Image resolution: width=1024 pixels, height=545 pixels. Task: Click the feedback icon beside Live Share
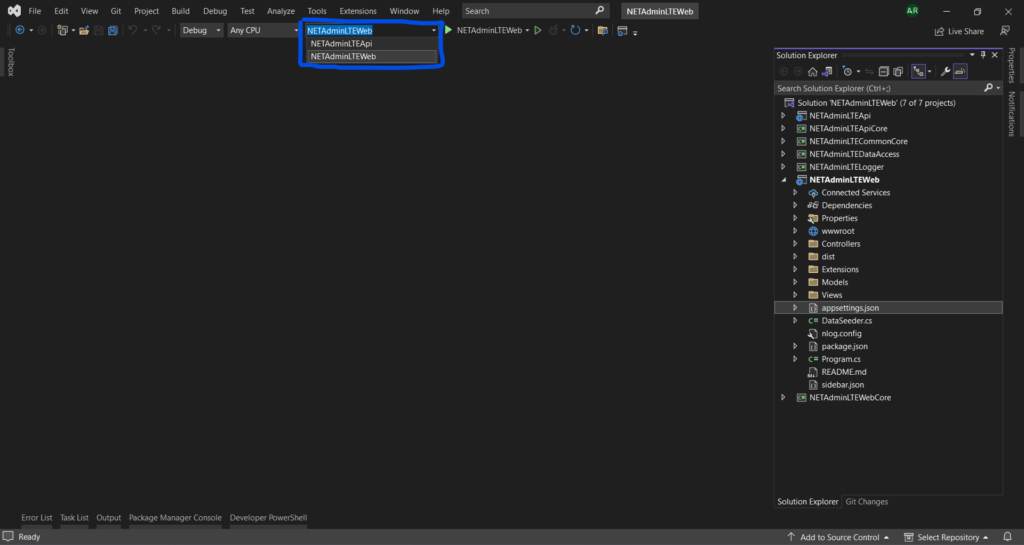(x=1005, y=31)
